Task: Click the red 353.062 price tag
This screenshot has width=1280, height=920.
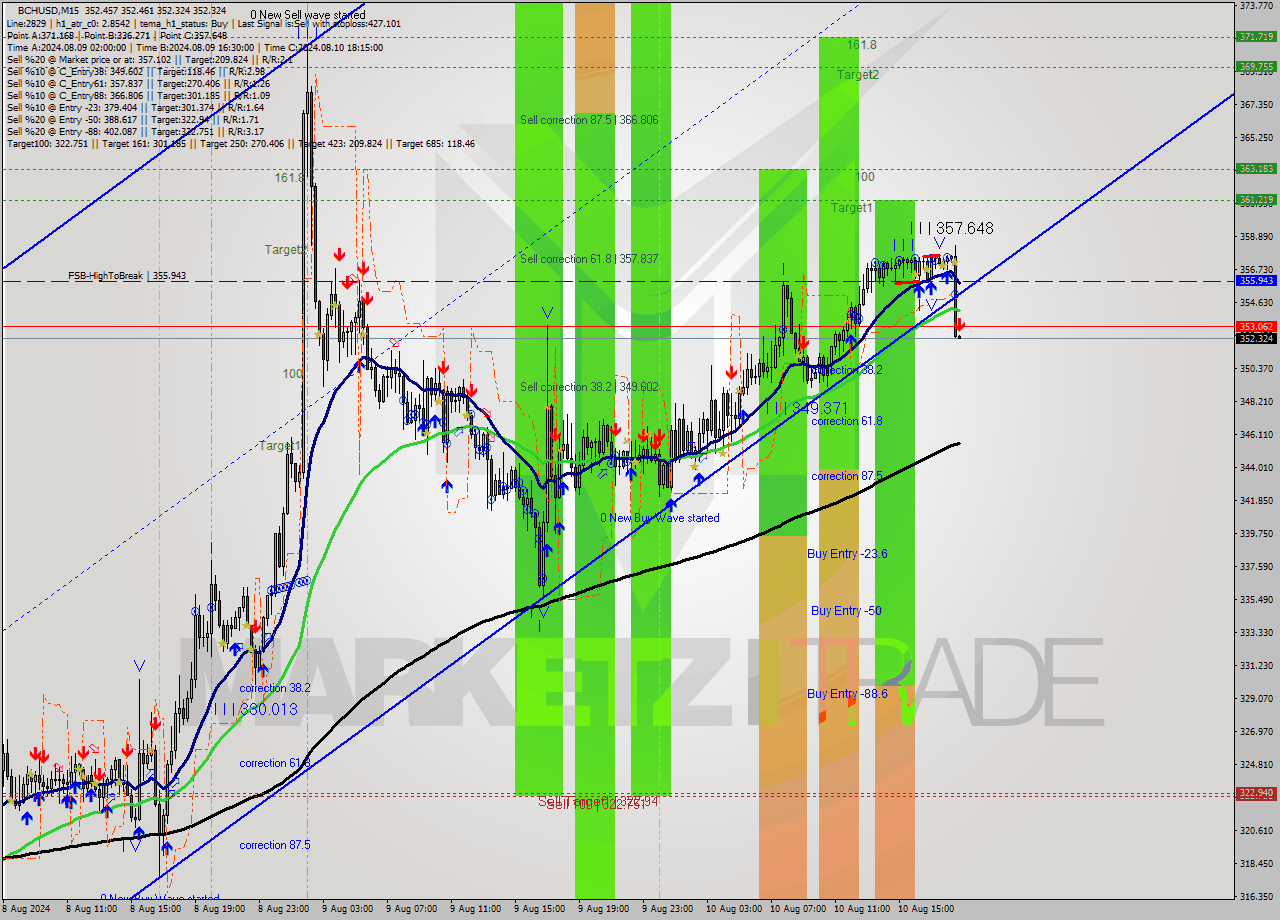Action: [x=1256, y=326]
